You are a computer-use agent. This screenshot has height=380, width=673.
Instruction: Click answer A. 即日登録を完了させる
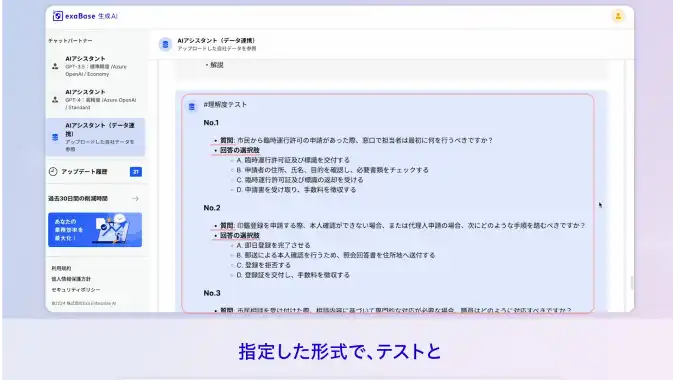(273, 245)
